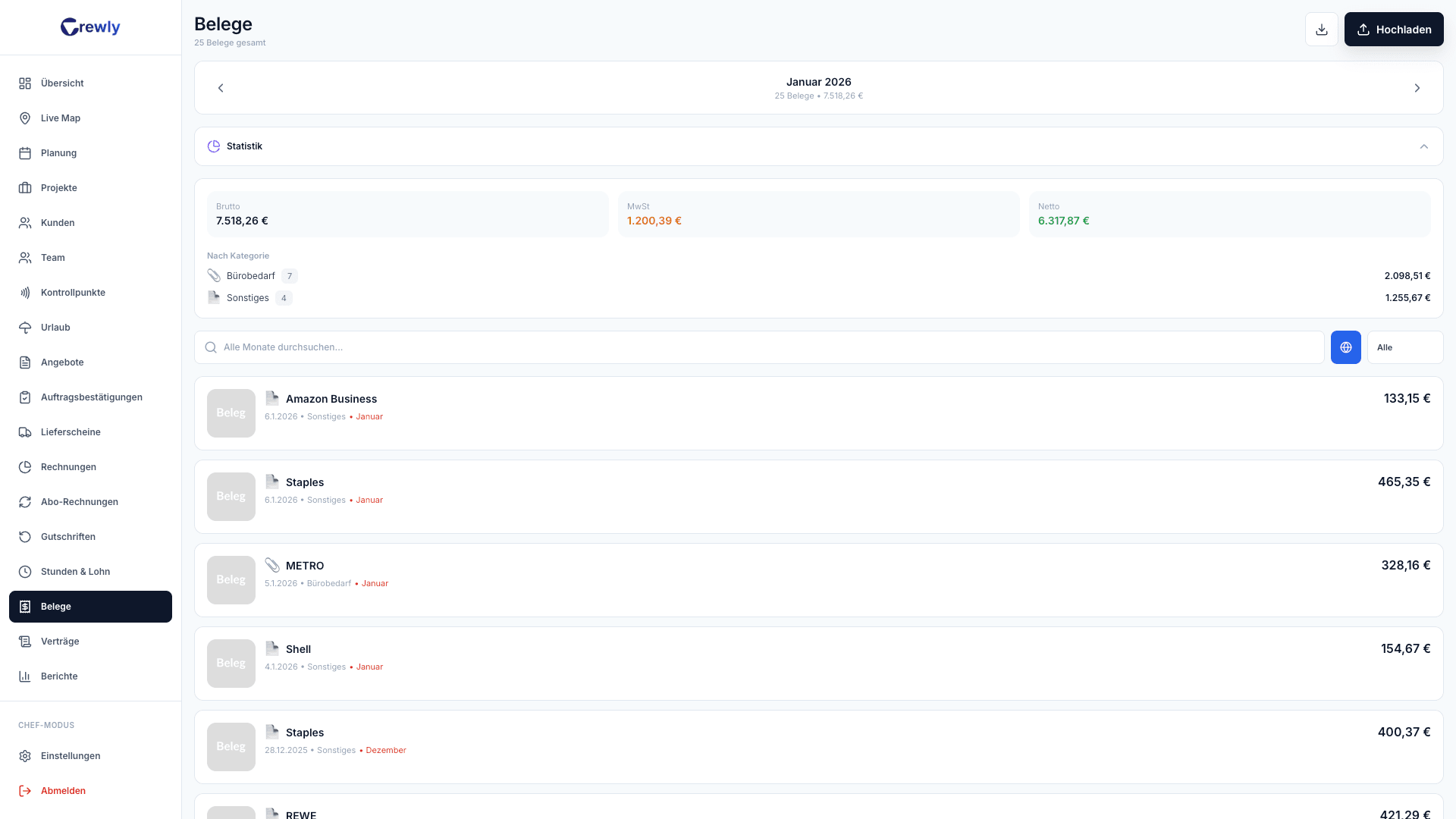Image resolution: width=1456 pixels, height=819 pixels.
Task: Filter by the Bürobedarf category row
Action: click(x=251, y=276)
